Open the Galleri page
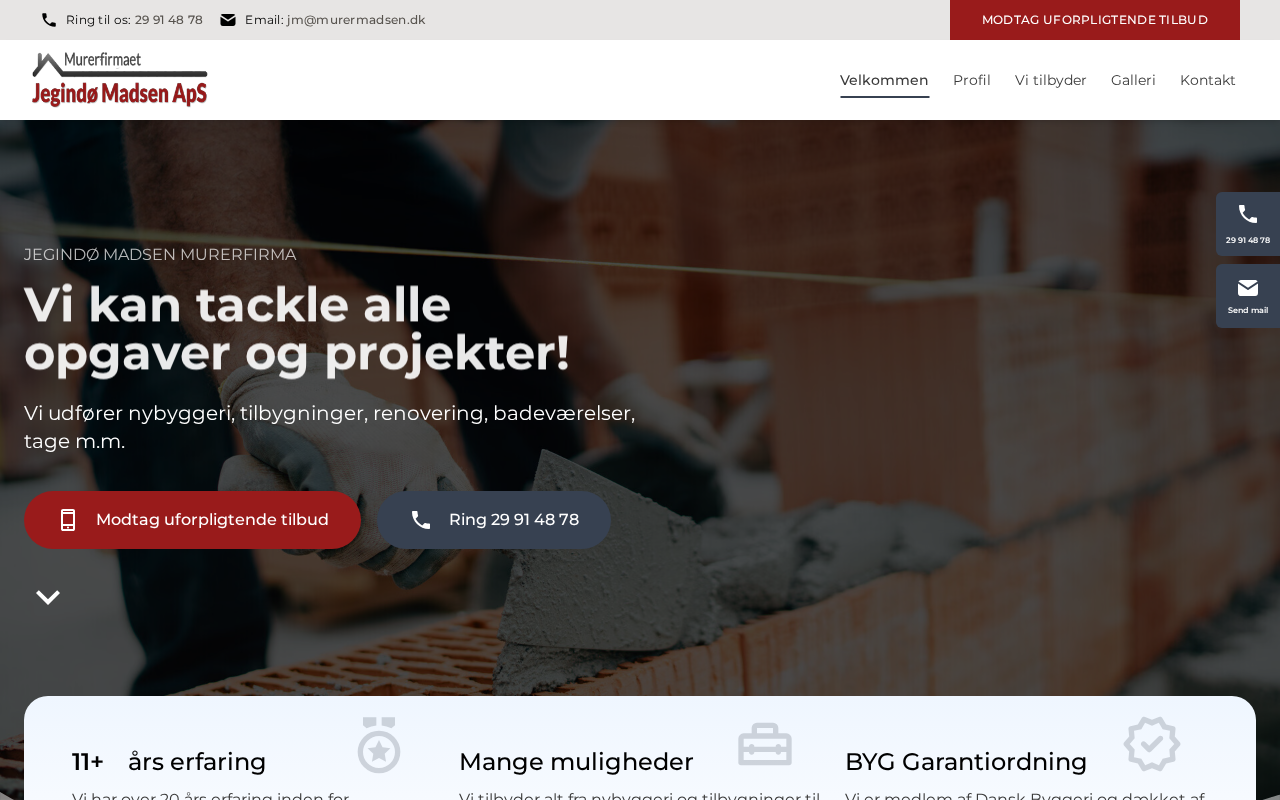1280x800 pixels. pyautogui.click(x=1133, y=80)
